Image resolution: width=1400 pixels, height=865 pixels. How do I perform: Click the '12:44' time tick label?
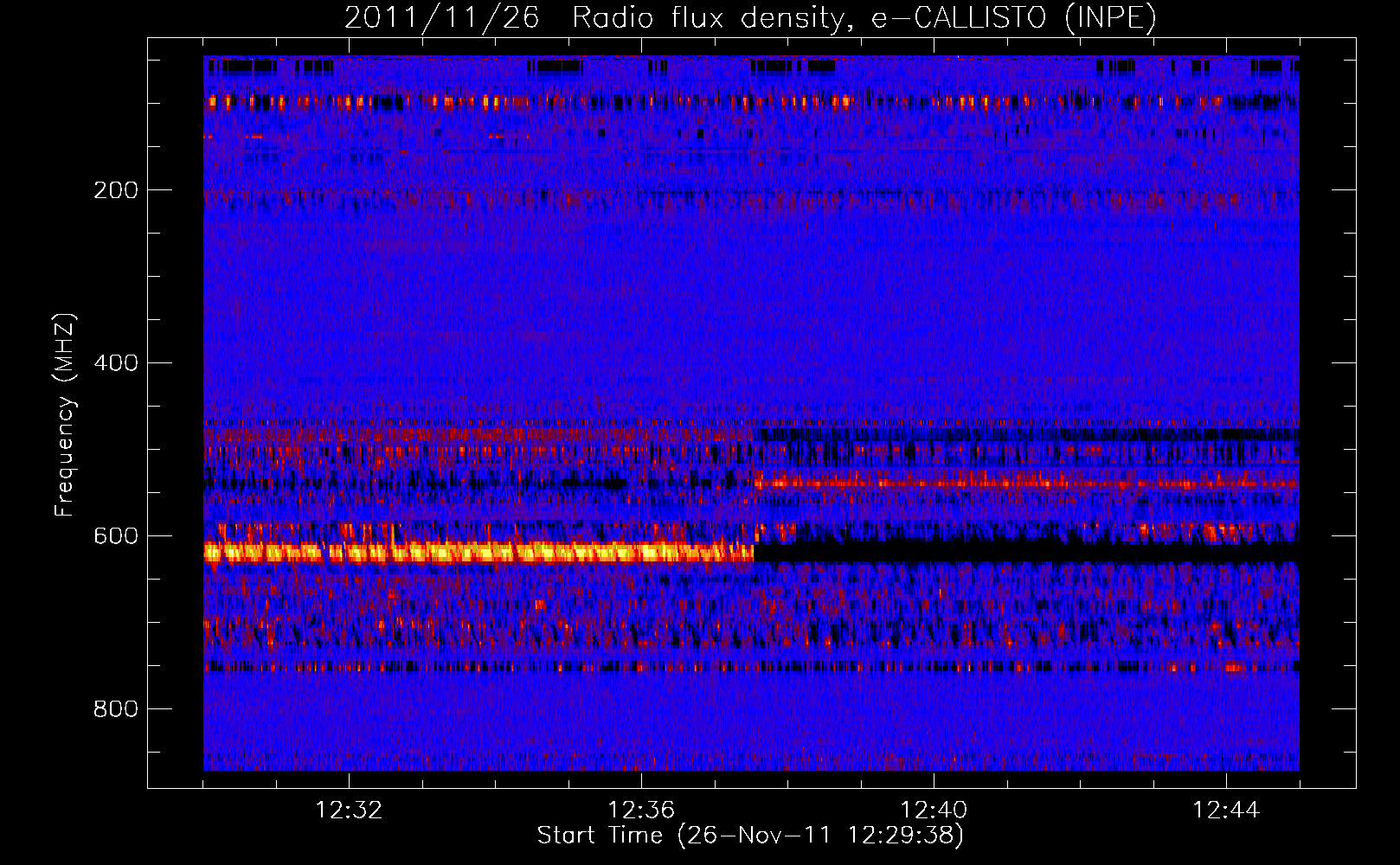coord(1226,811)
